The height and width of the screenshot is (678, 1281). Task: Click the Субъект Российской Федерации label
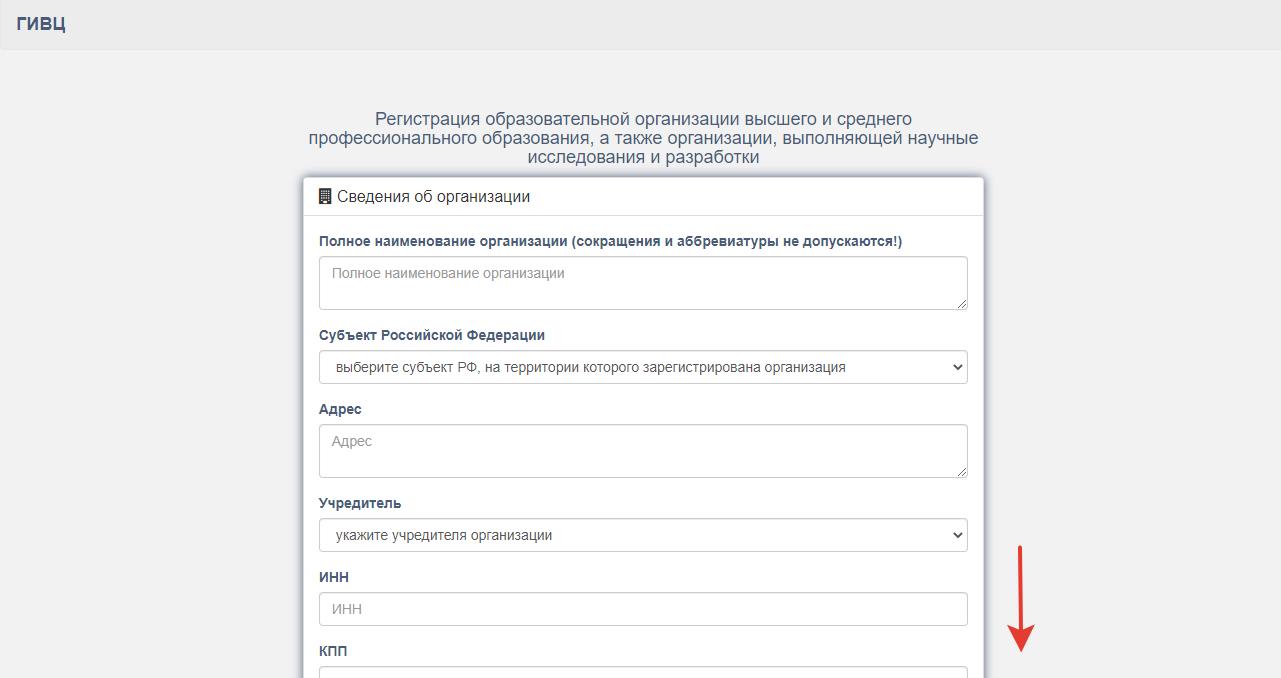(432, 335)
